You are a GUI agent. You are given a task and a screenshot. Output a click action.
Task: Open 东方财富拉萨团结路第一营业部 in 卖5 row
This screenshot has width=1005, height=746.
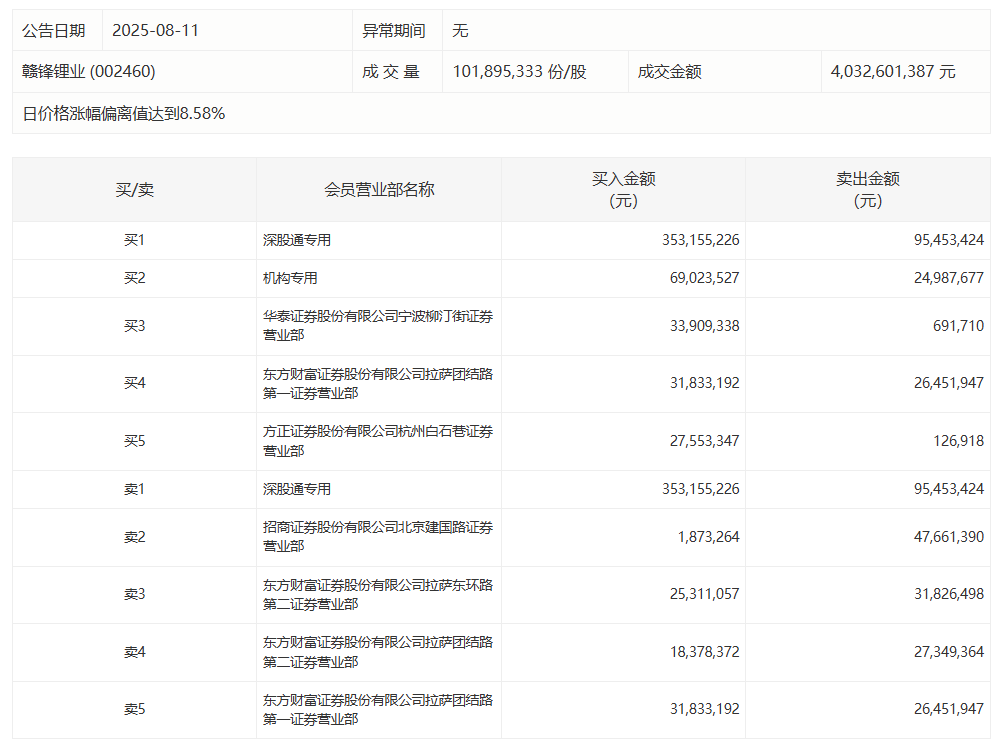coord(377,709)
